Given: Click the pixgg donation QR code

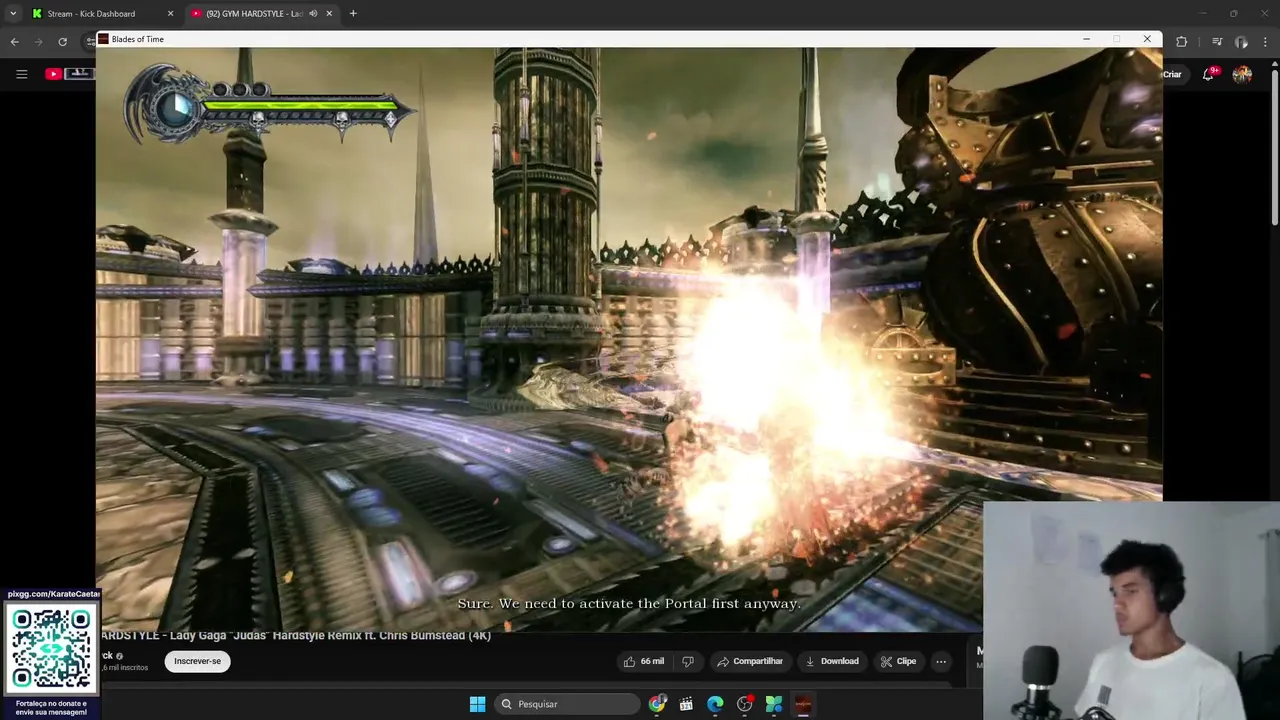Looking at the screenshot, I should point(51,649).
